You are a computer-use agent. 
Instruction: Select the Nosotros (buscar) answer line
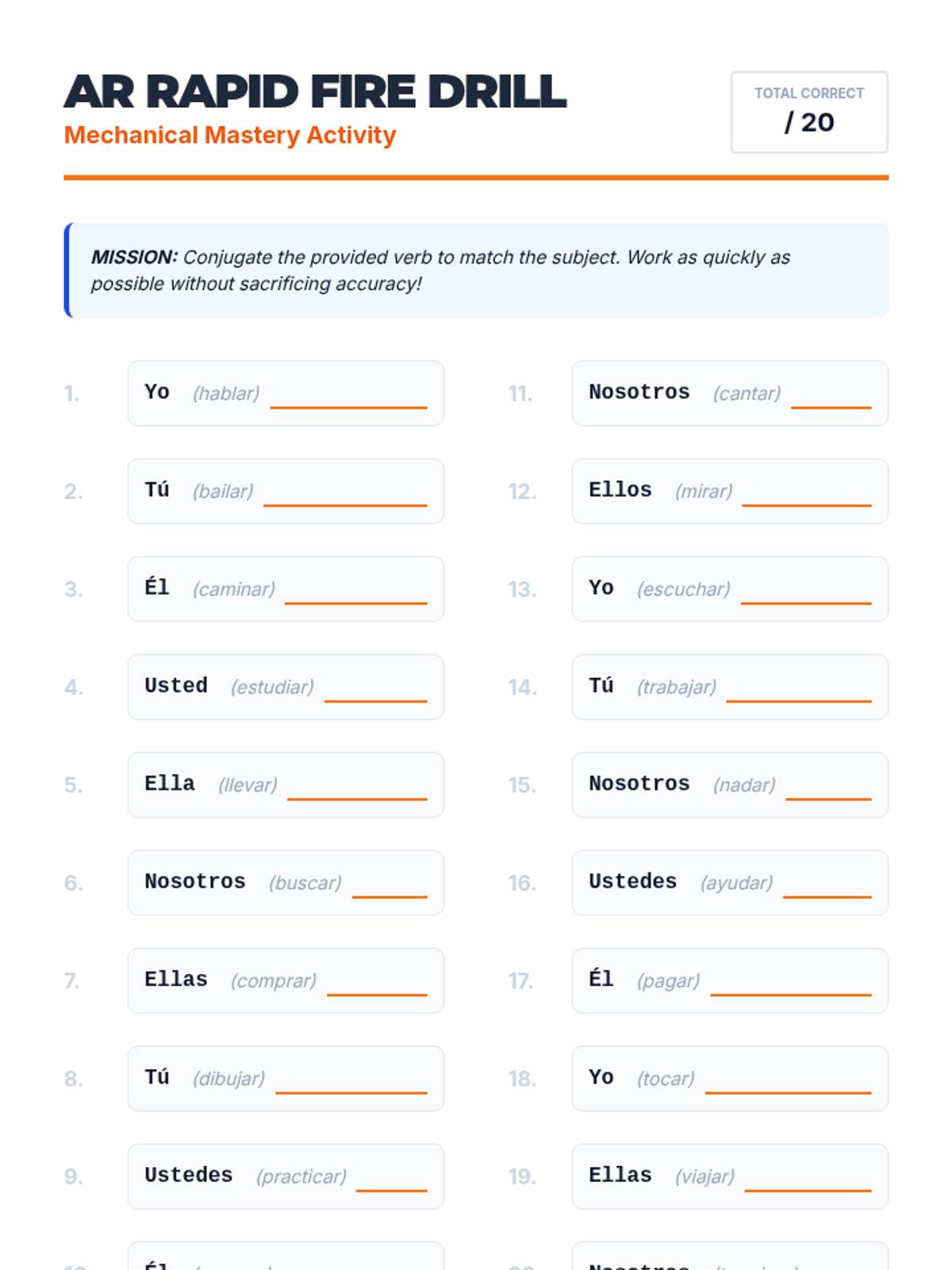(x=390, y=885)
